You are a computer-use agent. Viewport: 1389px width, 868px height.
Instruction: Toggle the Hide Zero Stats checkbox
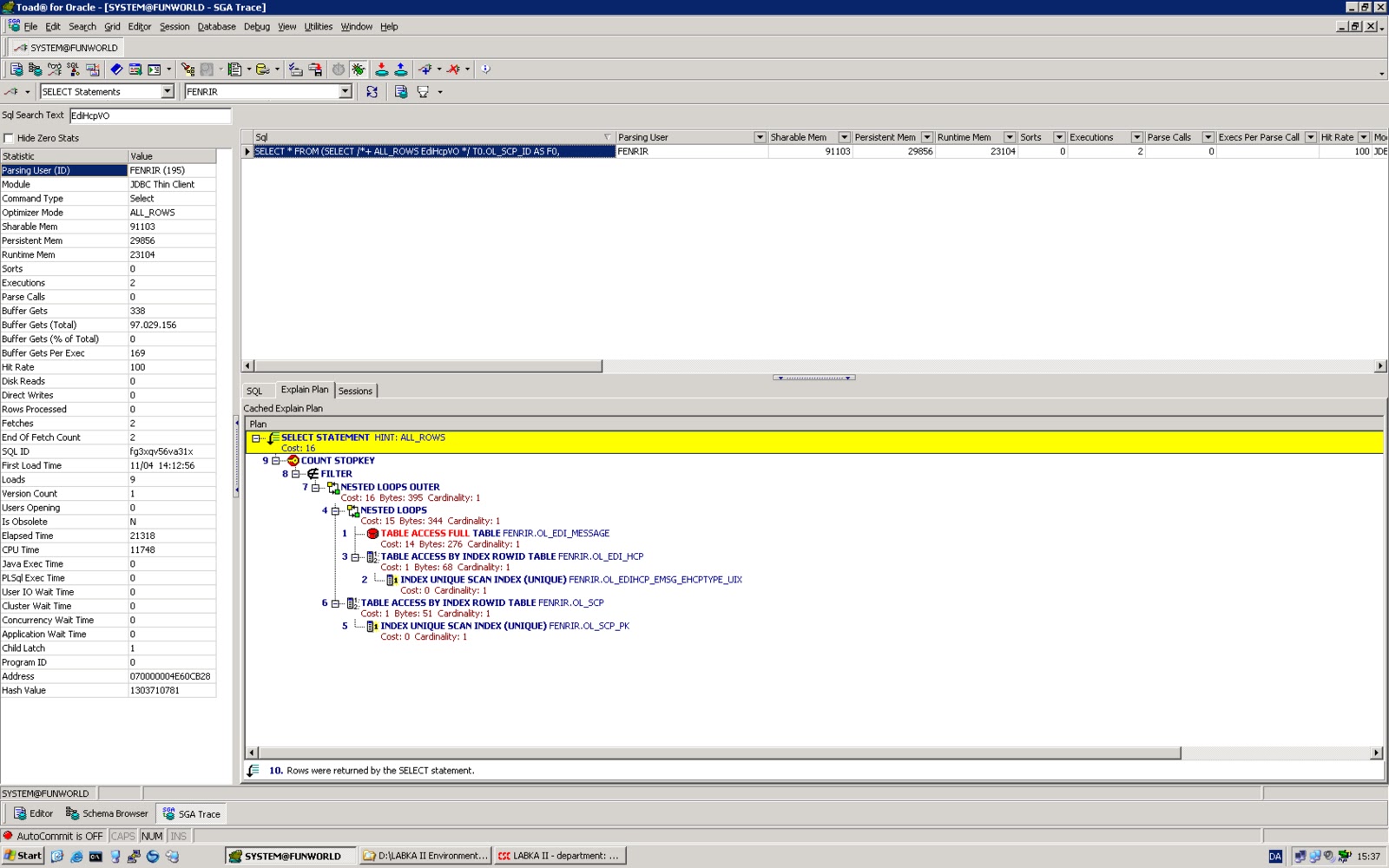pyautogui.click(x=8, y=137)
